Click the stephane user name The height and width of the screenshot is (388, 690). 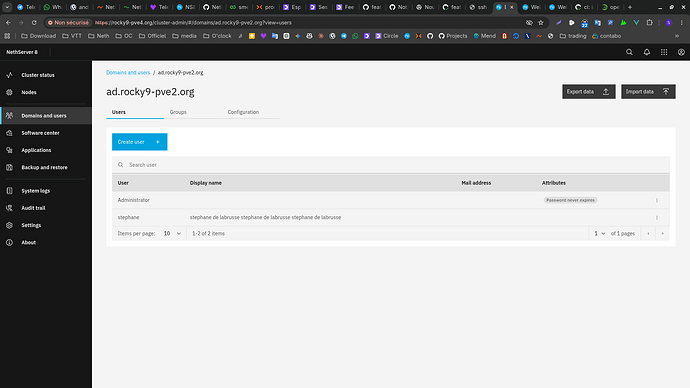[x=128, y=217]
